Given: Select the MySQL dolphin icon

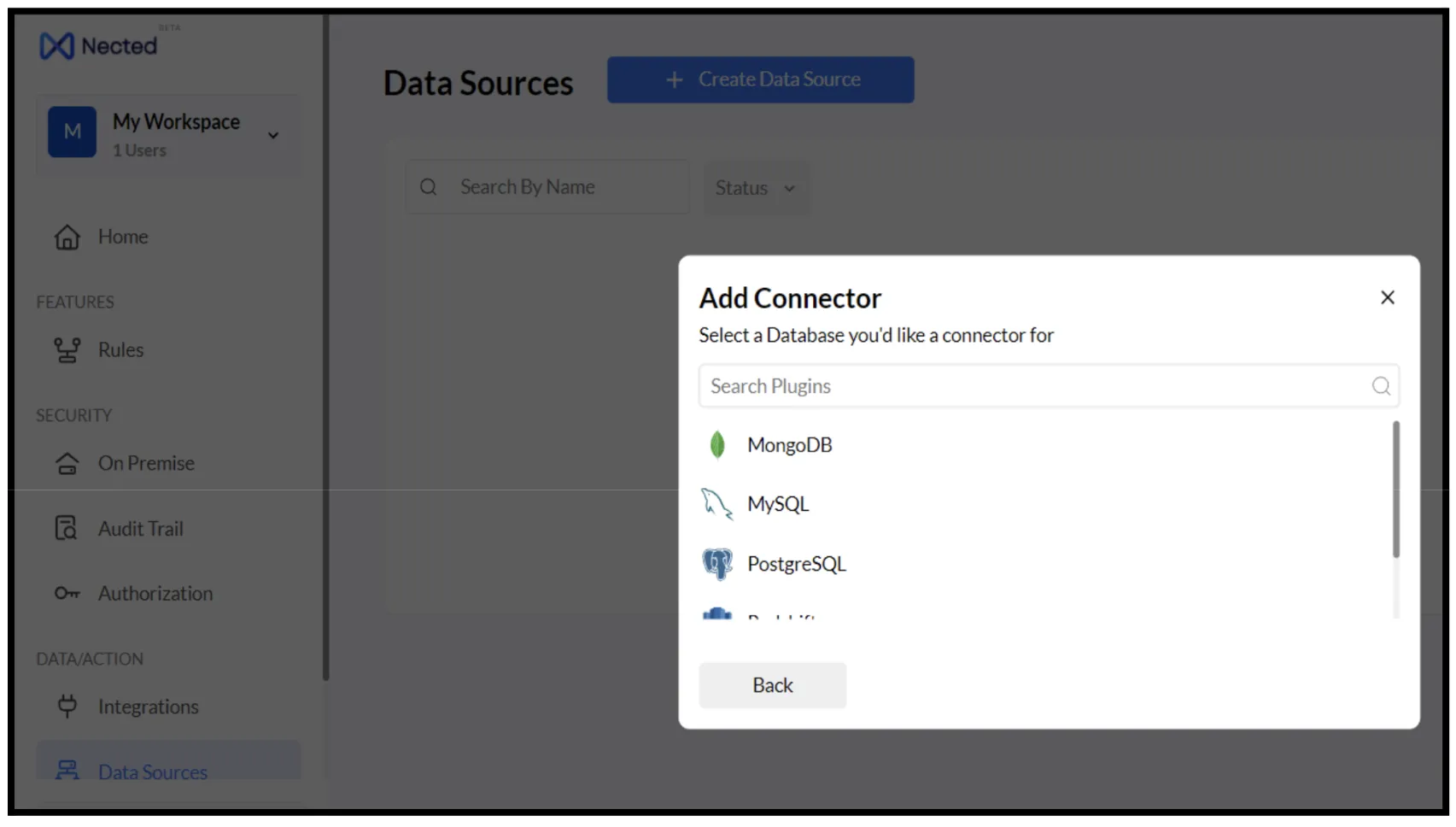Looking at the screenshot, I should click(x=717, y=504).
